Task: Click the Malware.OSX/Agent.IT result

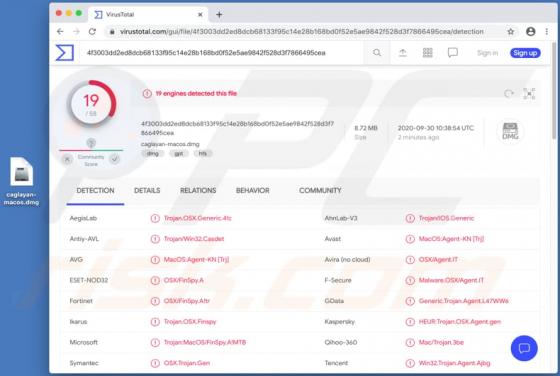Action: point(451,280)
